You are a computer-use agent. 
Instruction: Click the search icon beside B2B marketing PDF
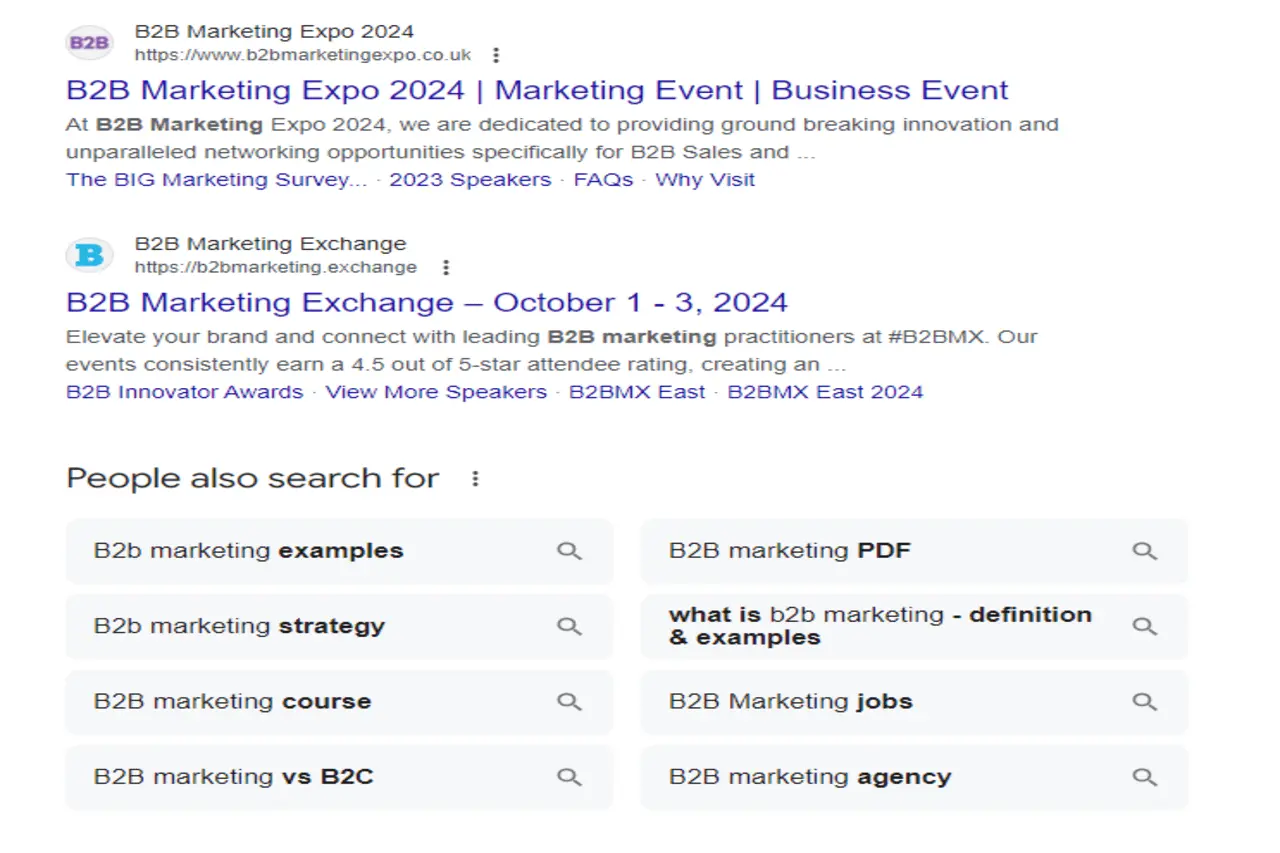(x=1144, y=551)
